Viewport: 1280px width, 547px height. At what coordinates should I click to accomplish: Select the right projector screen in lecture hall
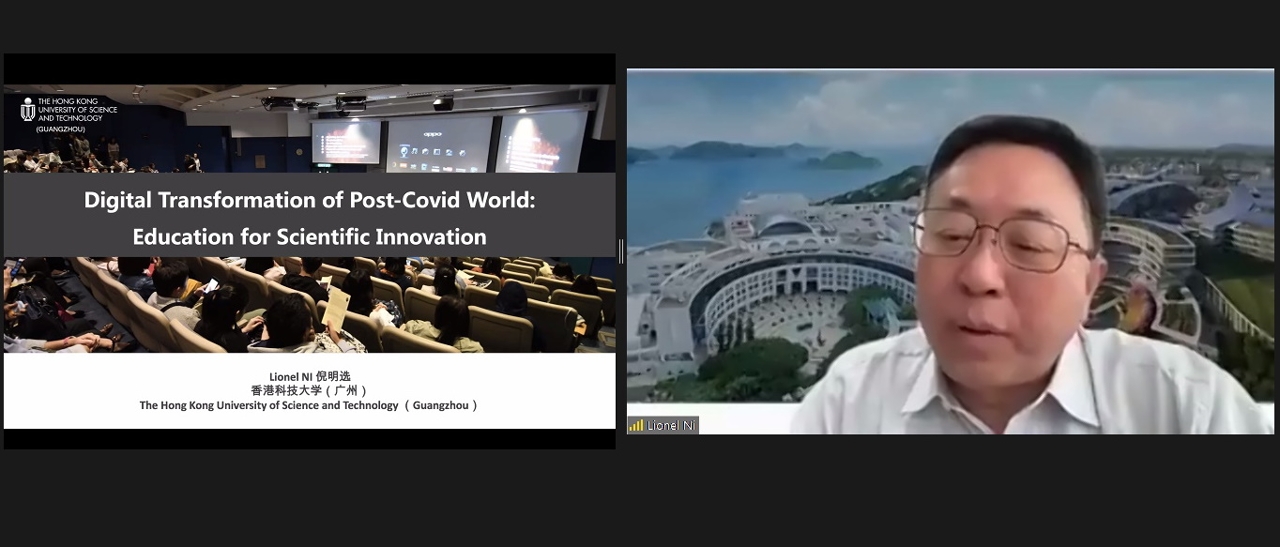coord(541,141)
